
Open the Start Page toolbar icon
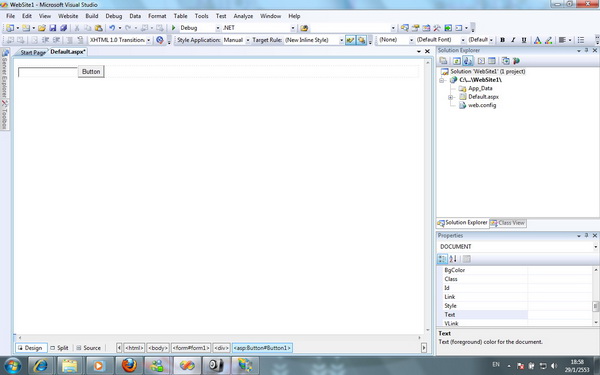pos(448,28)
